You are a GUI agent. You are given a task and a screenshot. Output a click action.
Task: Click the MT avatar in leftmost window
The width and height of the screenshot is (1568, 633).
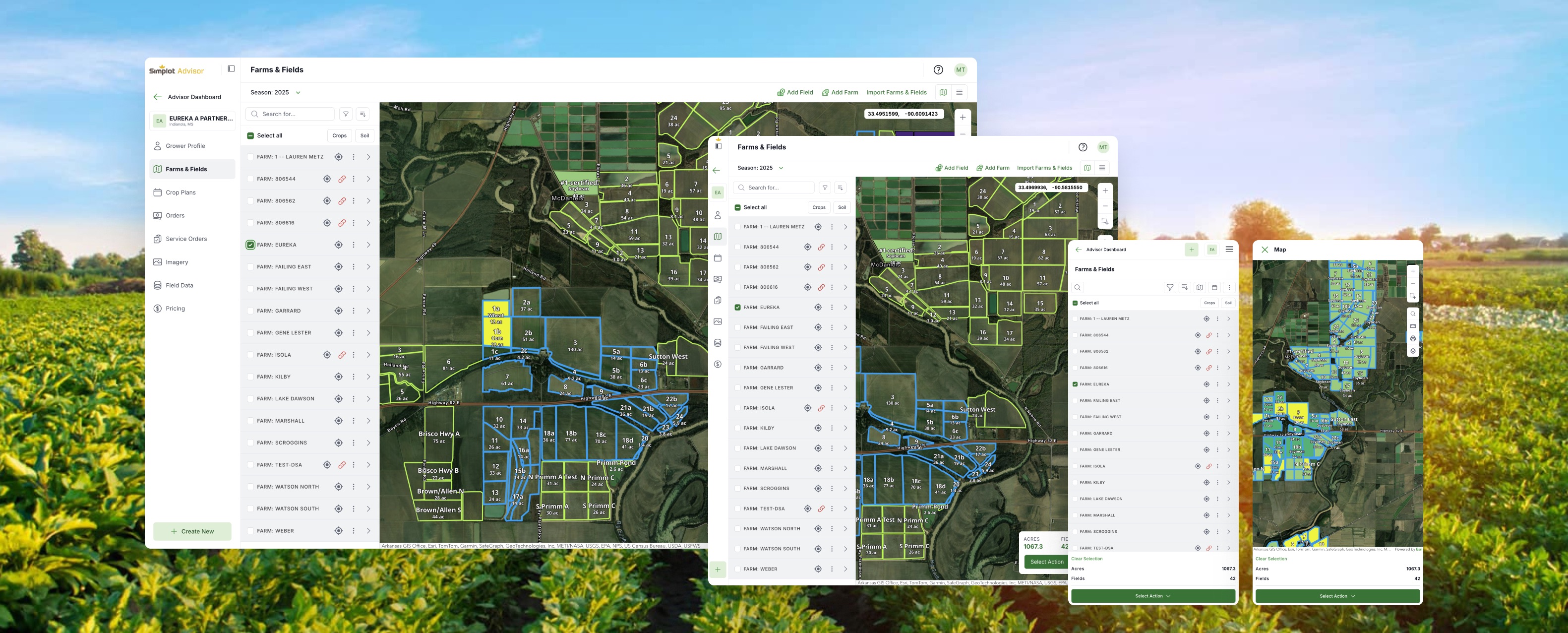960,70
